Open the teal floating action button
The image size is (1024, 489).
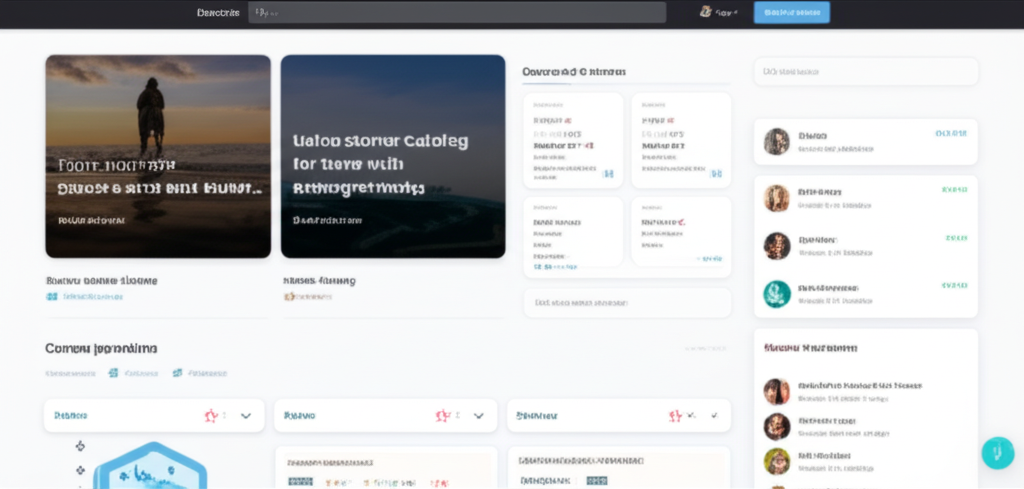[998, 453]
